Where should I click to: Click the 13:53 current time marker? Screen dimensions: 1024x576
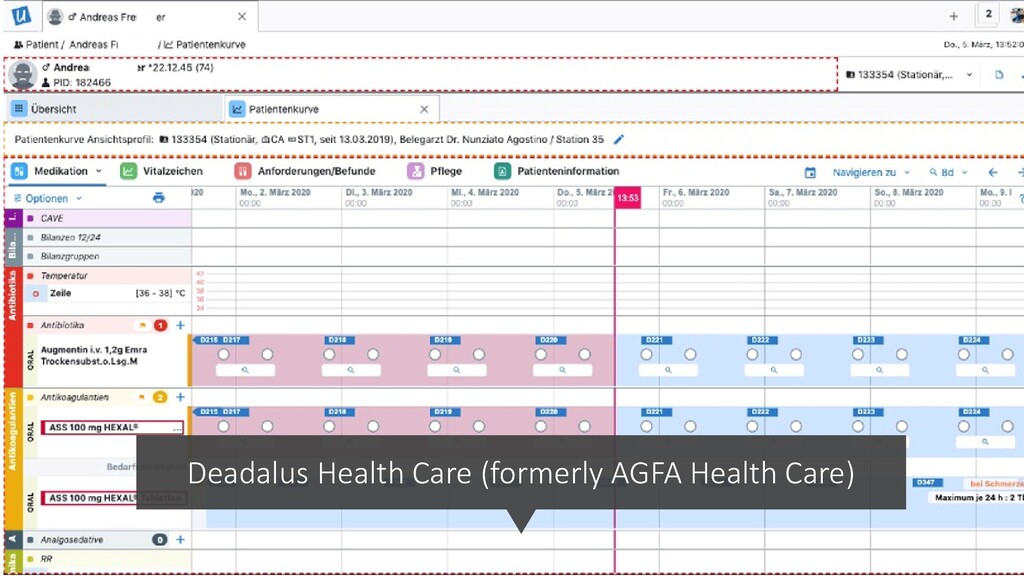(x=628, y=198)
